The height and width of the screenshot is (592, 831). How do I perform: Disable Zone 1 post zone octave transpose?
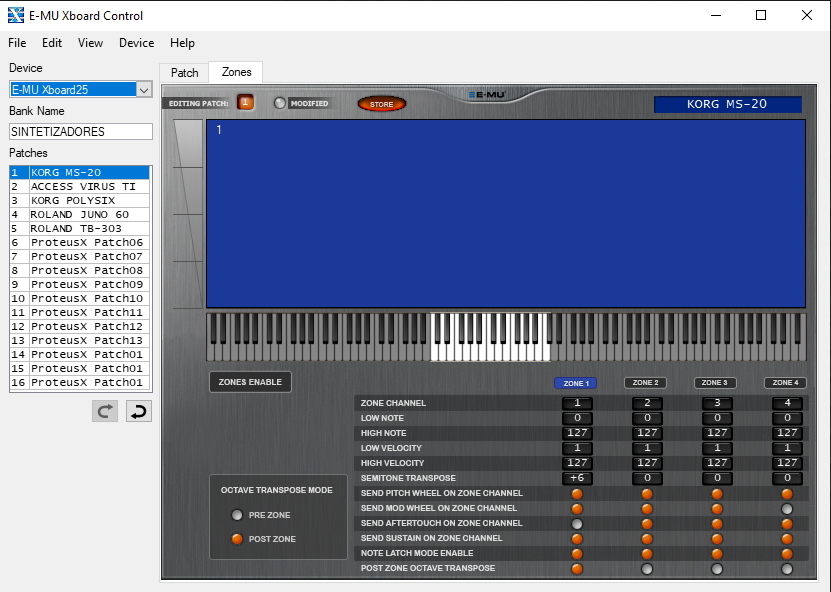point(577,569)
